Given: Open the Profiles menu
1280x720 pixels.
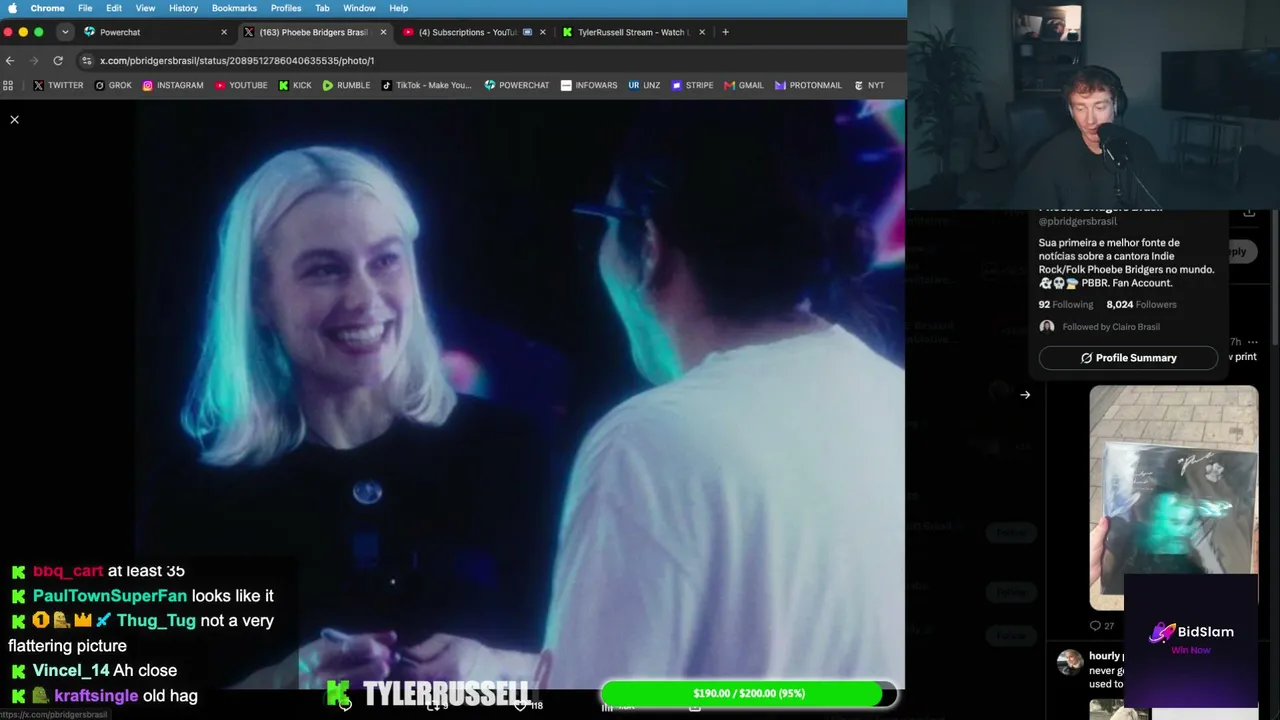Looking at the screenshot, I should (x=286, y=8).
